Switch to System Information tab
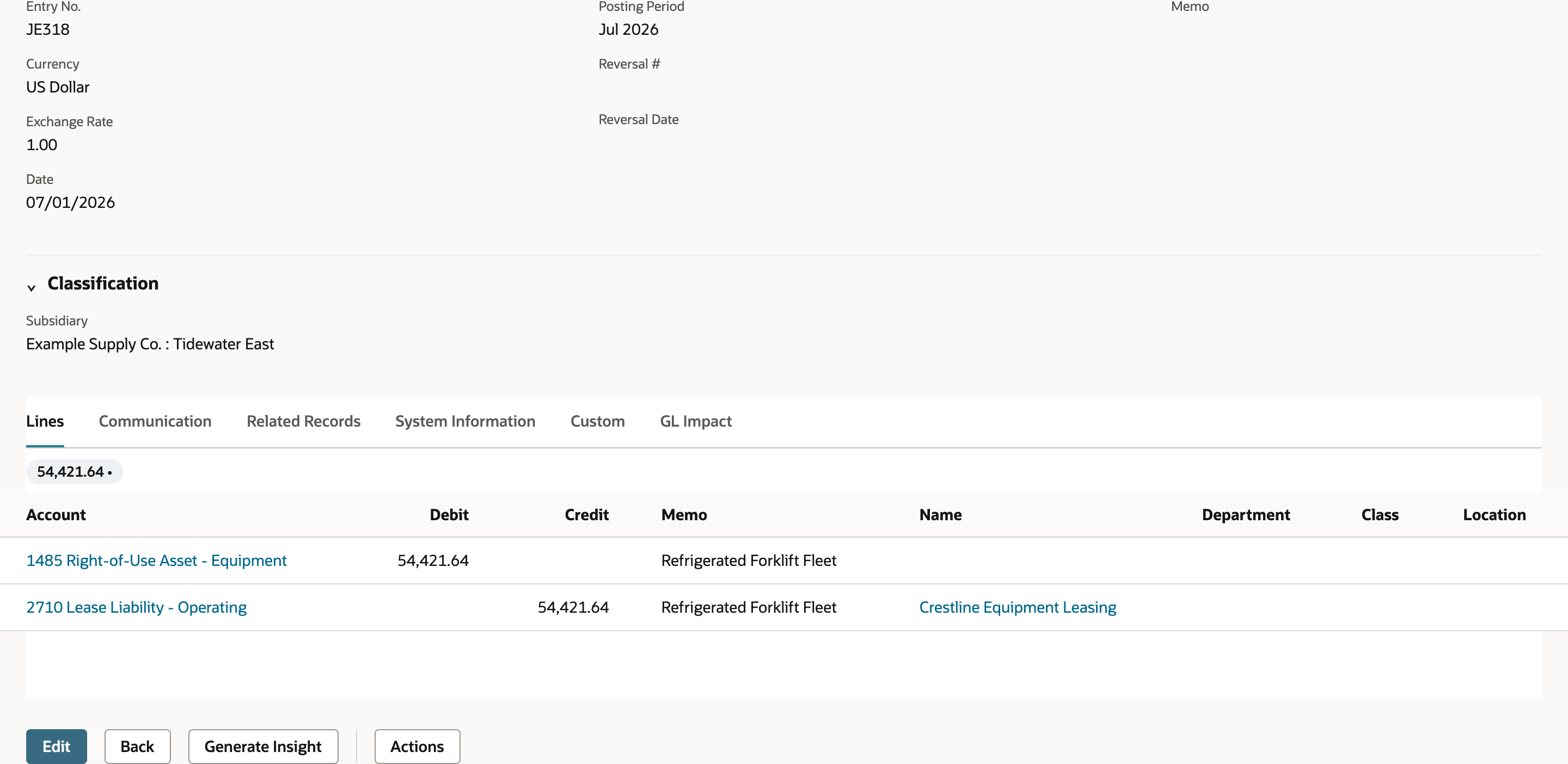1568x764 pixels. click(465, 421)
